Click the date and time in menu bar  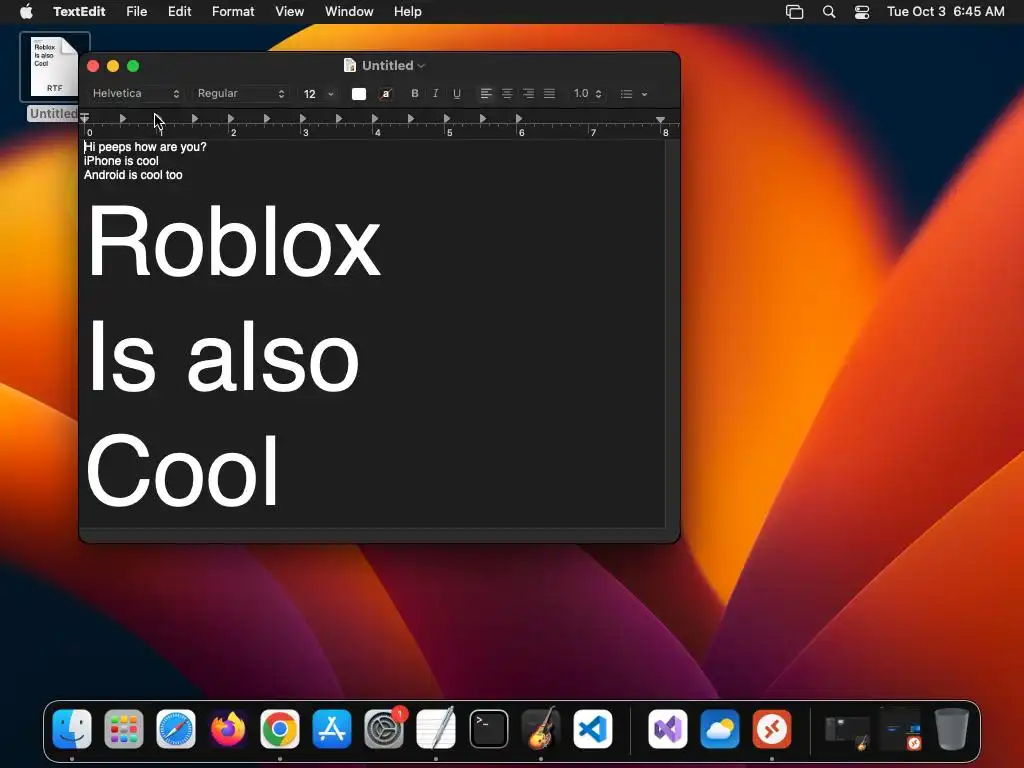coord(946,11)
